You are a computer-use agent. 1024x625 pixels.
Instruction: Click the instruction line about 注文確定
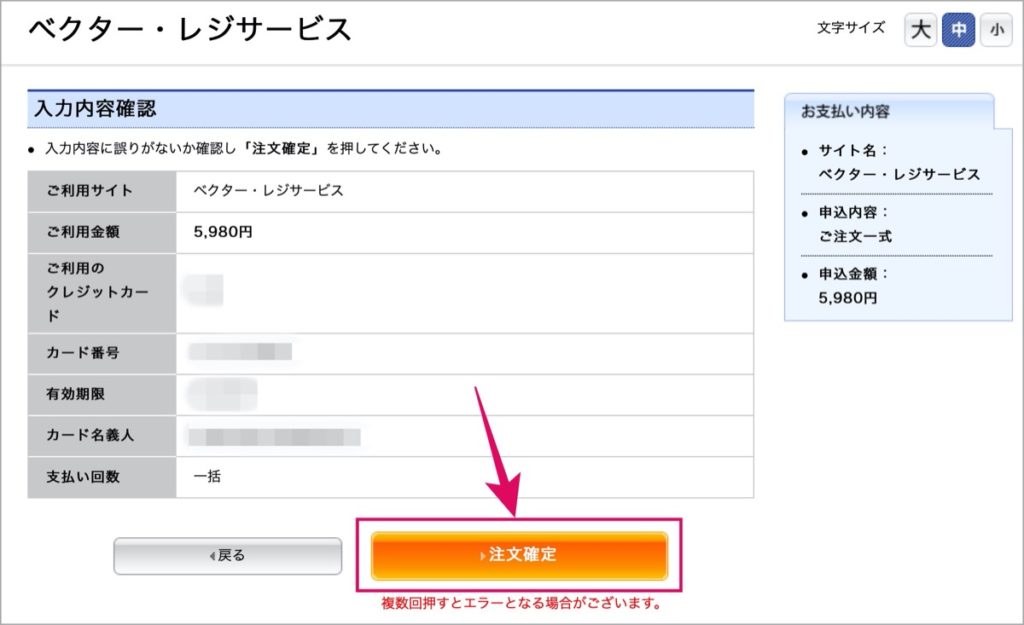244,149
